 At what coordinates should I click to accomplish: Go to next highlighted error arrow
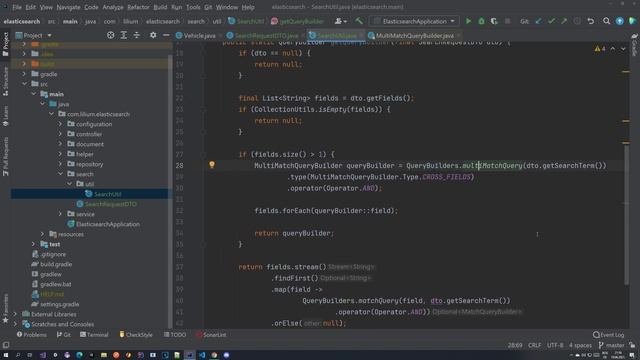(x=623, y=49)
